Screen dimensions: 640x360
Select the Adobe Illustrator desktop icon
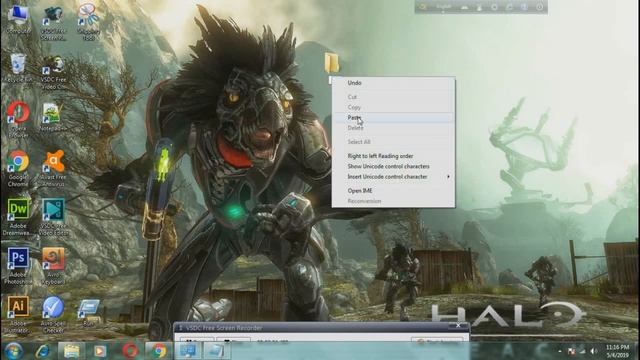coord(18,314)
